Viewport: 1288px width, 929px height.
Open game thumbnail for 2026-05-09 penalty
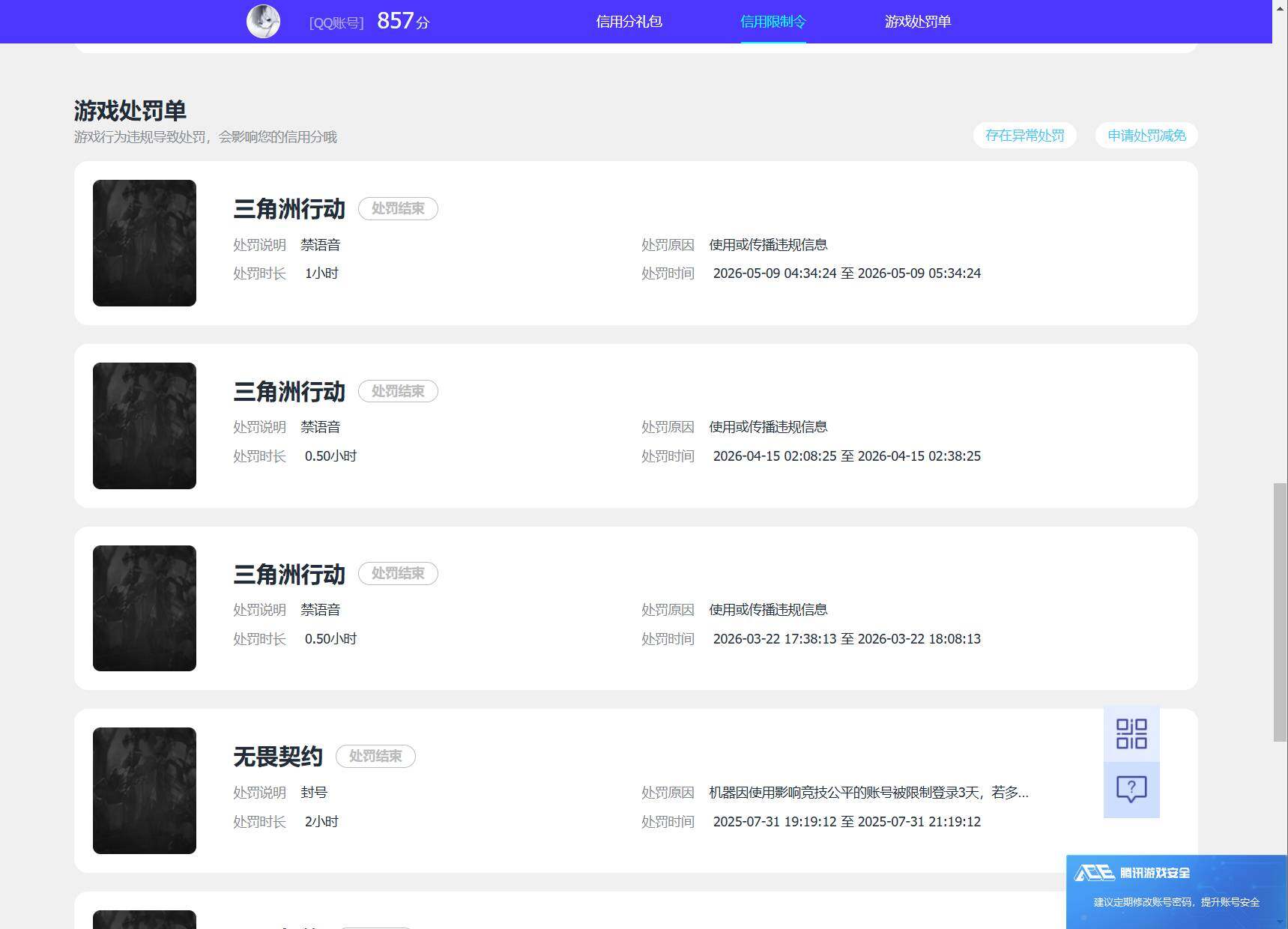tap(145, 243)
